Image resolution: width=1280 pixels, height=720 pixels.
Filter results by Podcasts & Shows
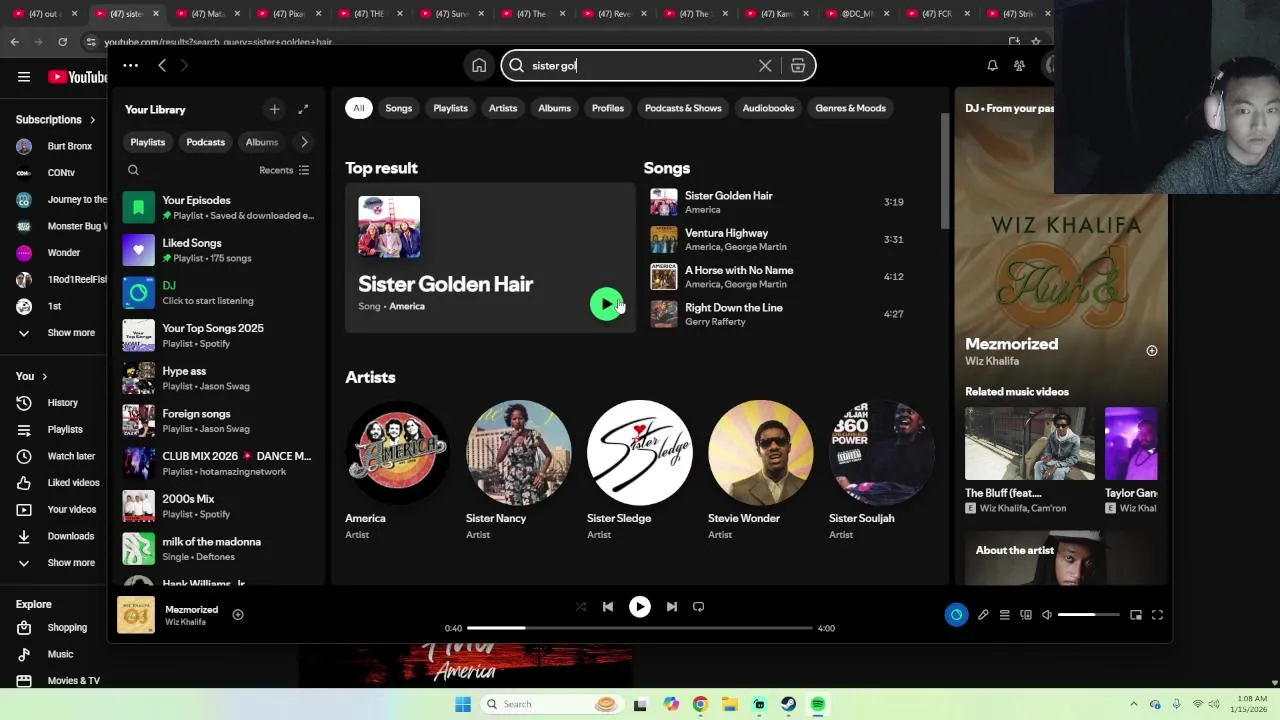(x=683, y=108)
